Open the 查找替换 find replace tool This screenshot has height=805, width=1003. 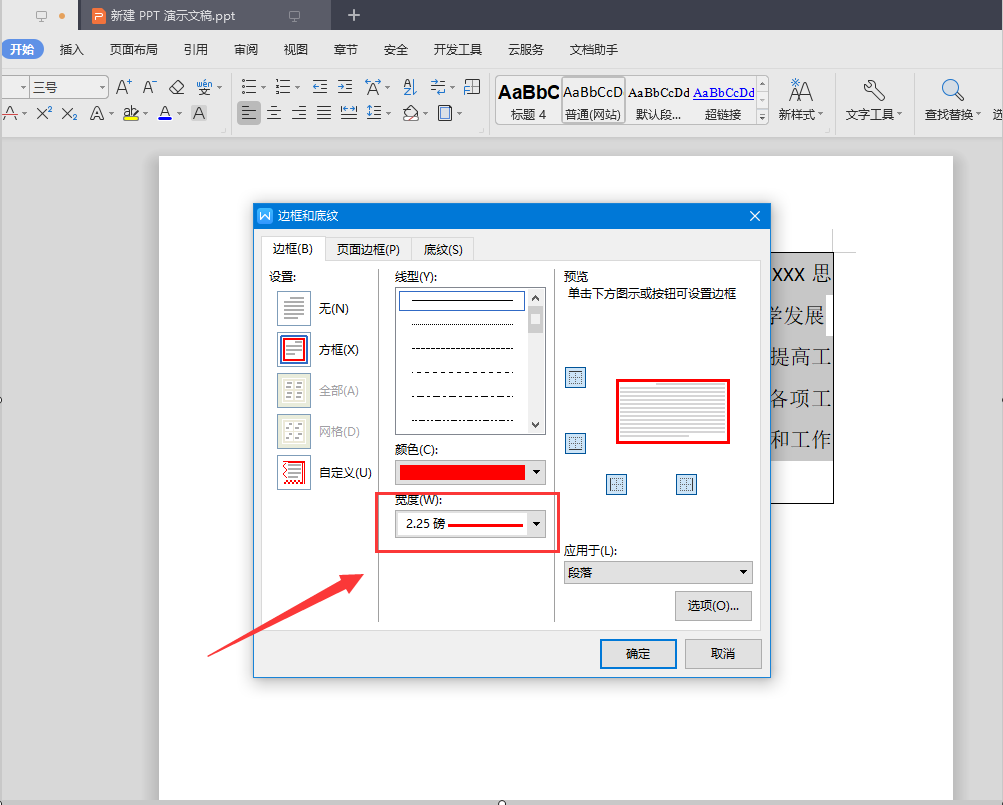click(x=952, y=100)
